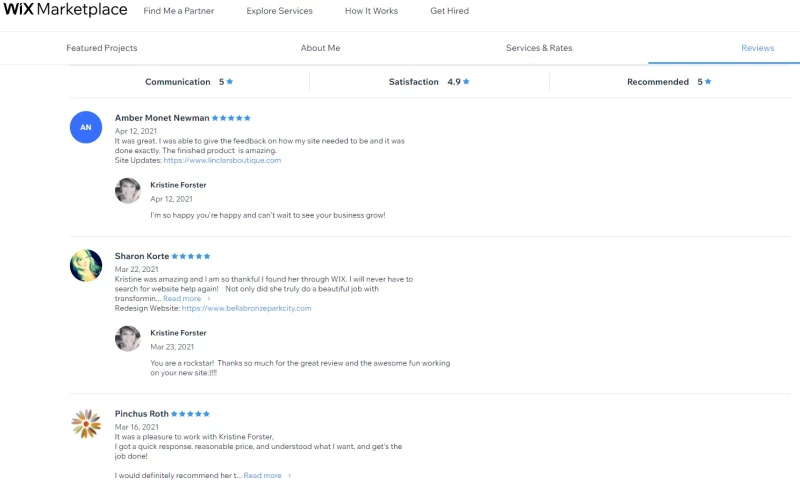Screen dimensions: 800x480
Task: Open the linclarsboutique.com site link
Action: point(222,160)
